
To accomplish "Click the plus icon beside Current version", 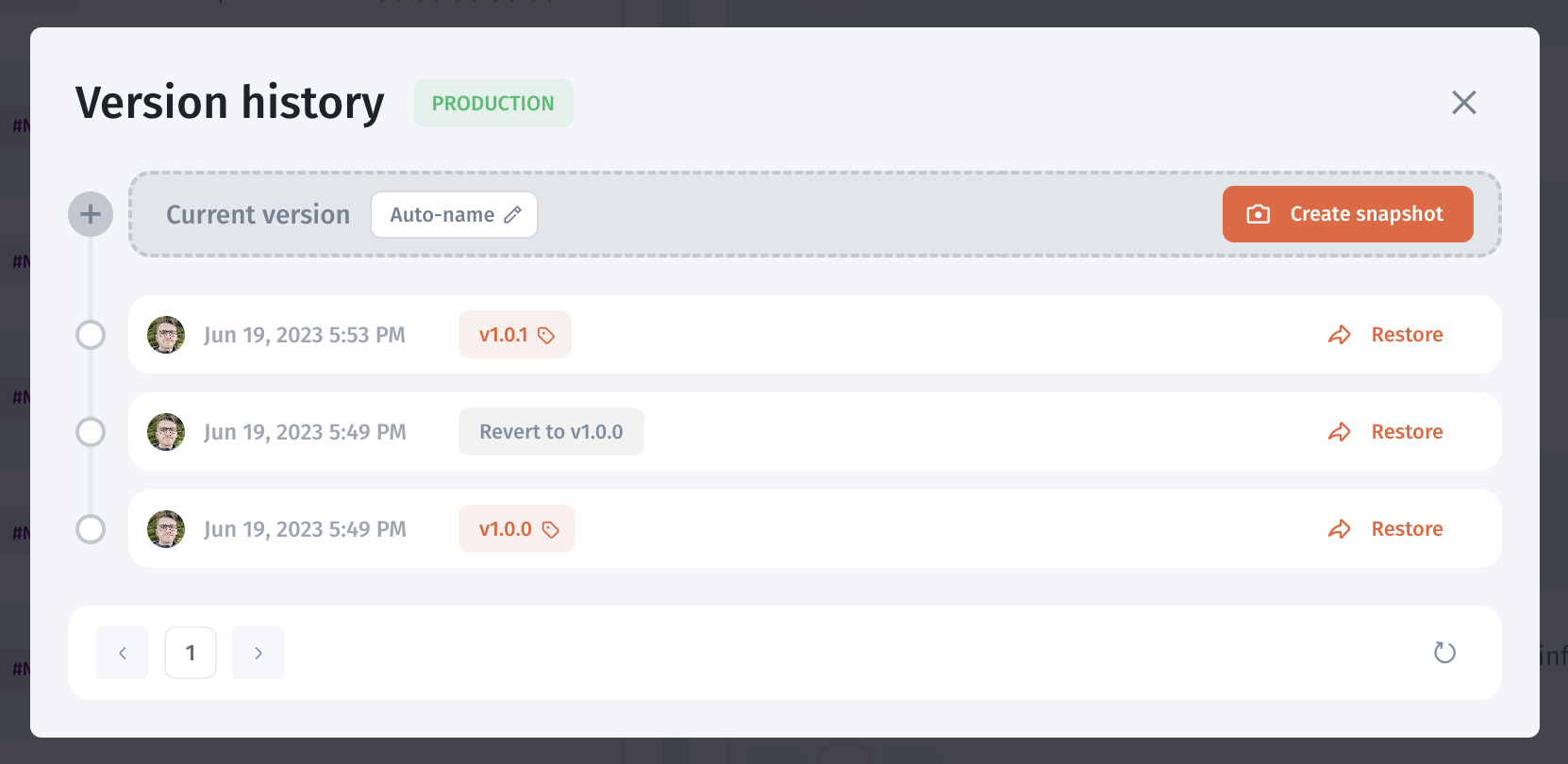I will coord(91,215).
